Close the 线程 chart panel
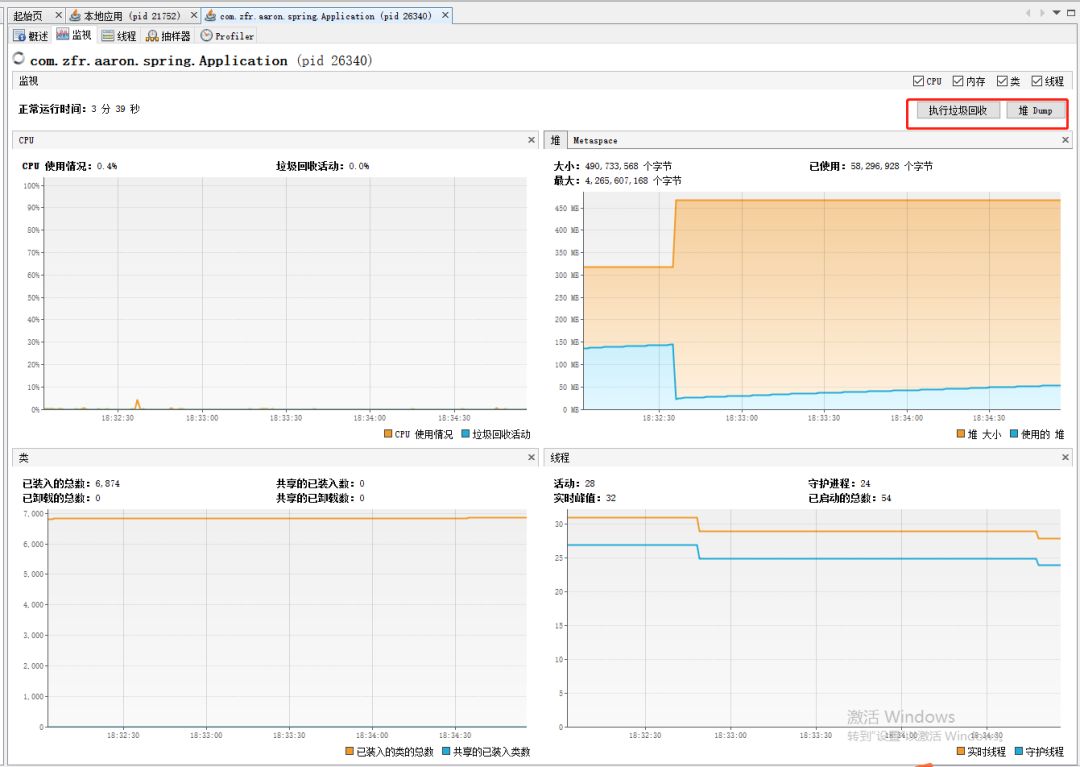Viewport: 1080px width, 767px height. coord(1066,457)
